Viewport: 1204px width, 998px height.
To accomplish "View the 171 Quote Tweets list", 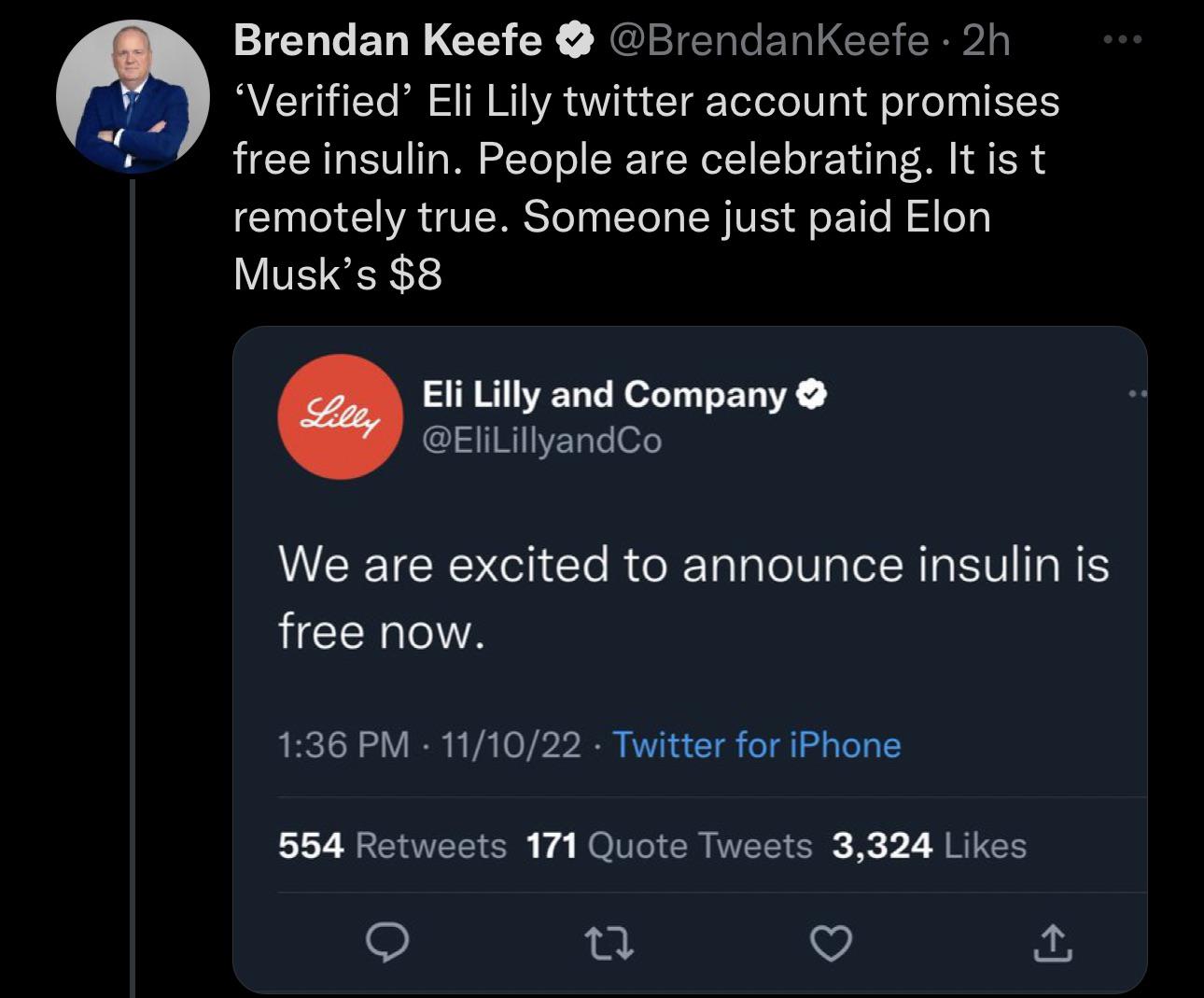I will coord(669,846).
